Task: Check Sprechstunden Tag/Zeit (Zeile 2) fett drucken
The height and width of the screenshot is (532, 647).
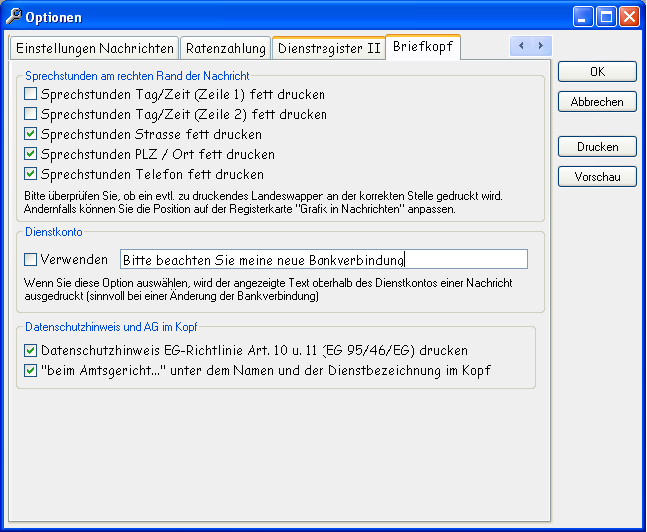Action: (x=31, y=115)
